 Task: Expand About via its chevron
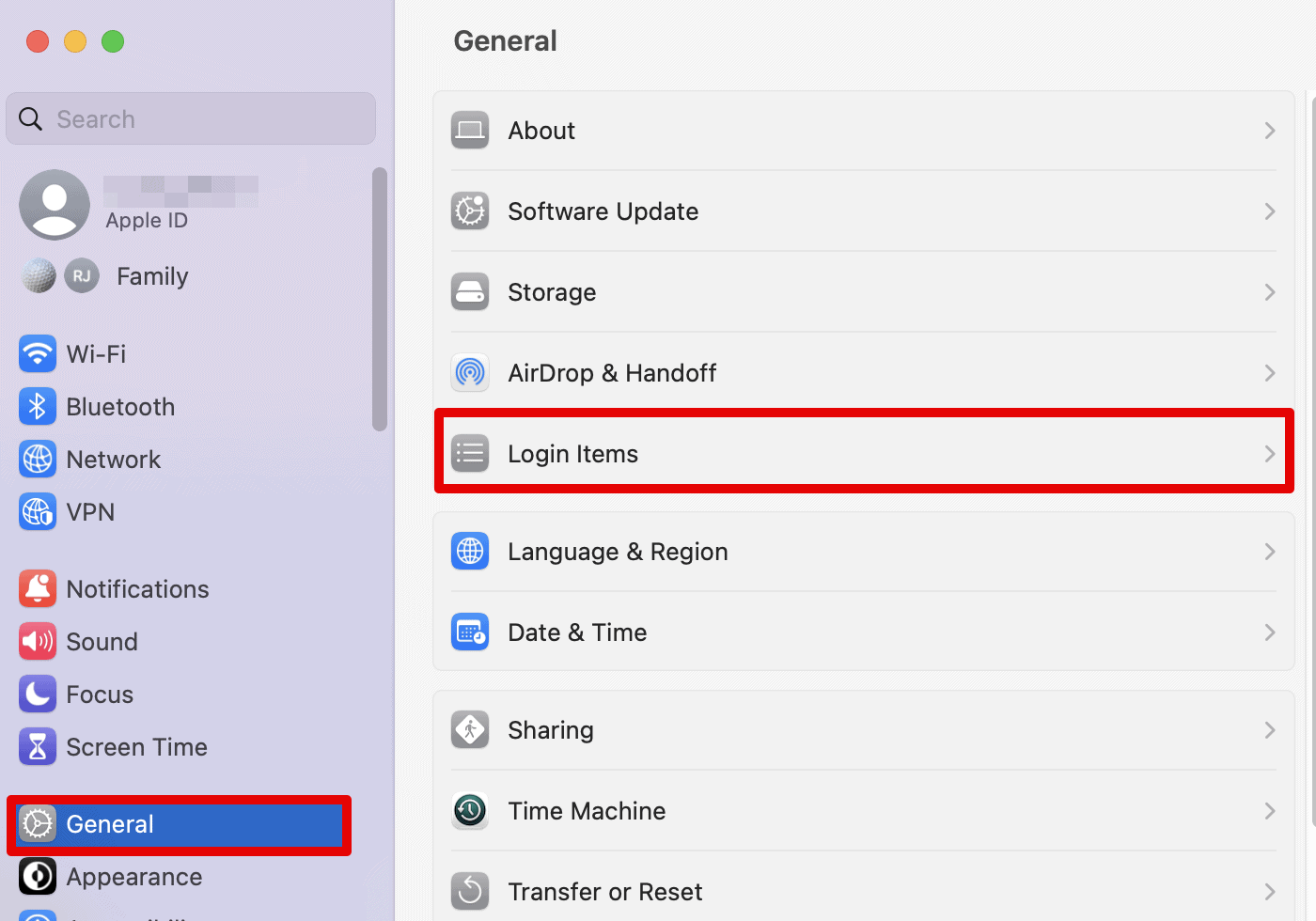1270,131
